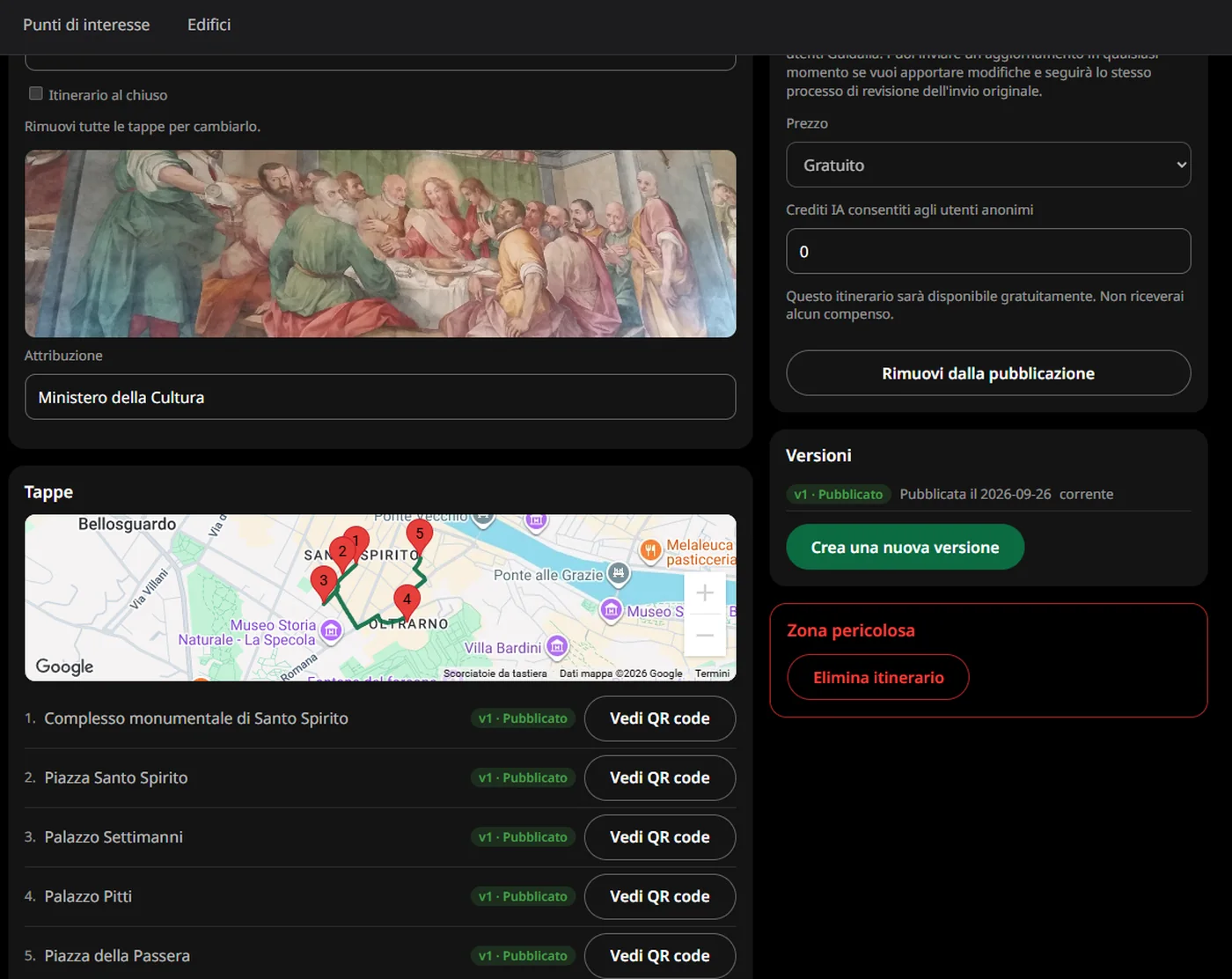
Task: Click the Museo Storia Naturale La Specola icon
Action: 331,629
